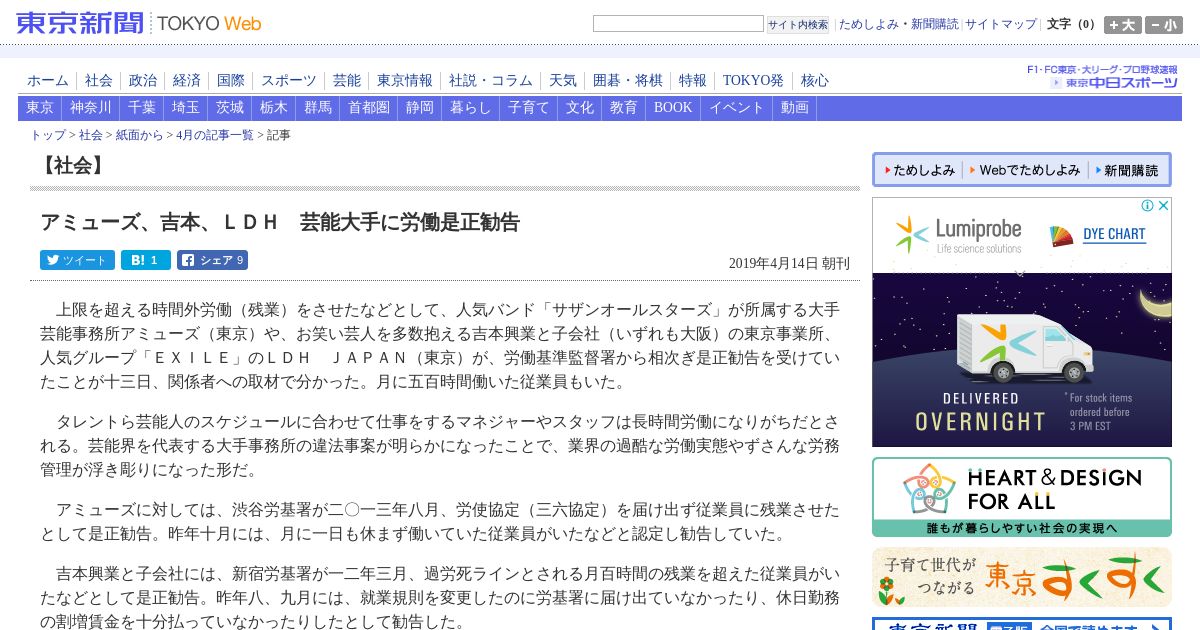Image resolution: width=1200 pixels, height=630 pixels.
Task: Select the 静岡 regional tab
Action: (x=420, y=108)
